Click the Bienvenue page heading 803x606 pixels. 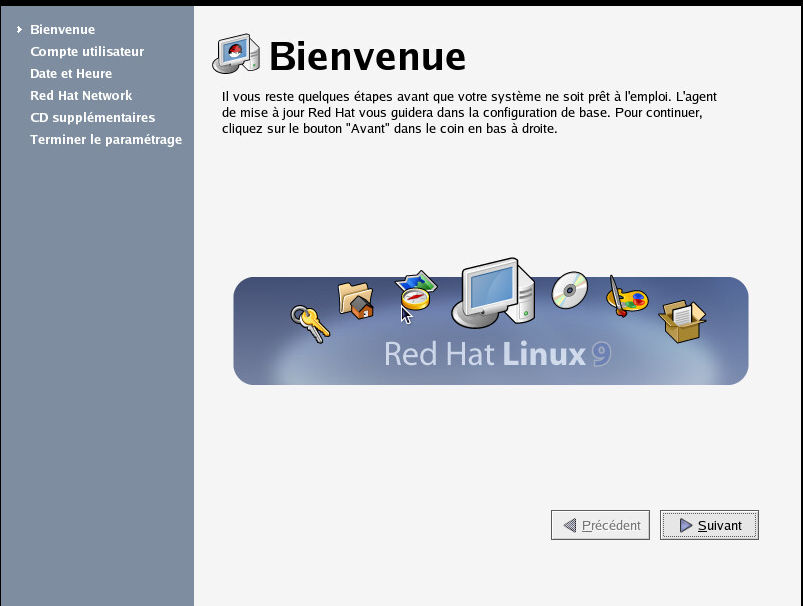pos(367,56)
